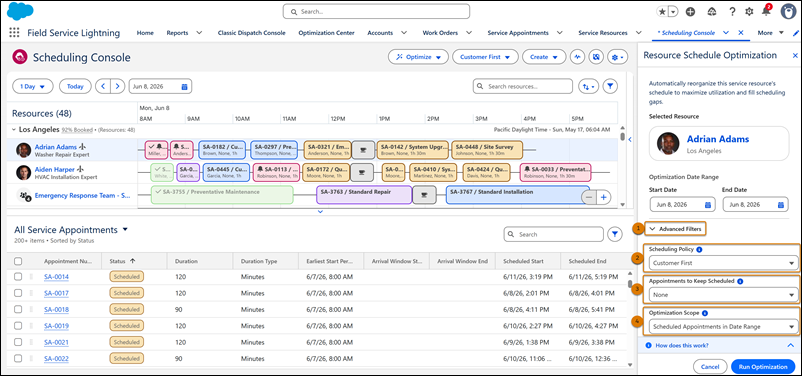
Task: Check the SA-0018 row checkbox
Action: pyautogui.click(x=18, y=309)
